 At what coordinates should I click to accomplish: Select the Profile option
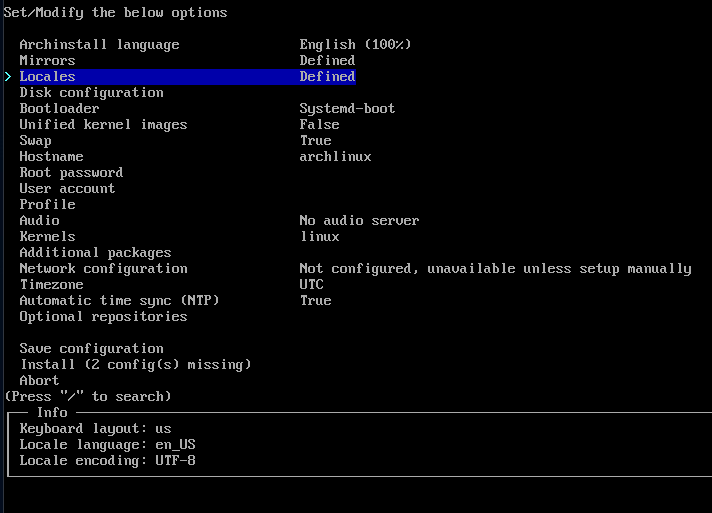[x=47, y=204]
